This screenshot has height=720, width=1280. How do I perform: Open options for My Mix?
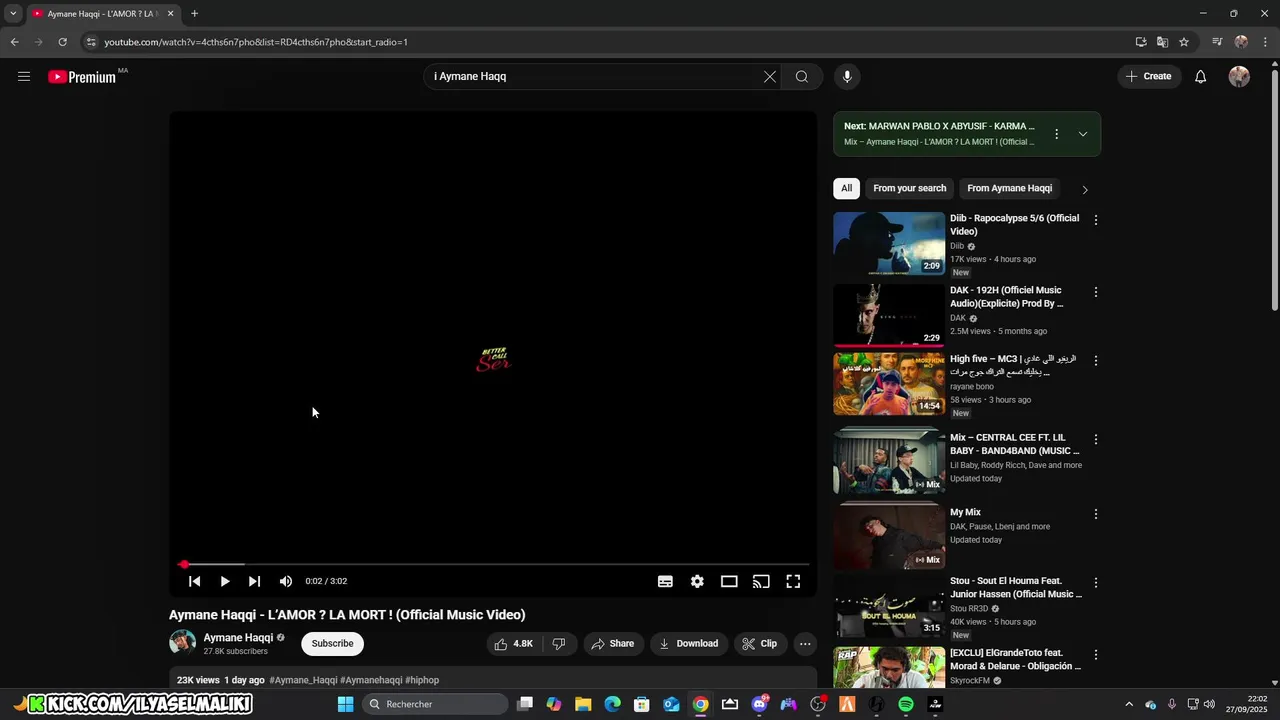(1096, 514)
